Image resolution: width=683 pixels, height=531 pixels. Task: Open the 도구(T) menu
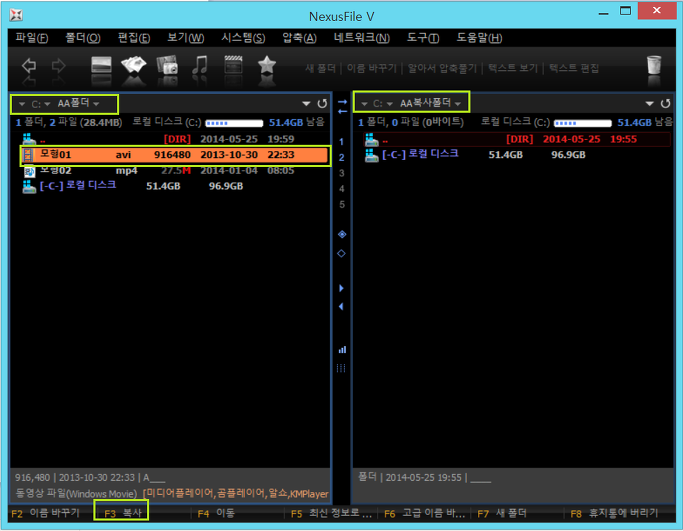423,38
